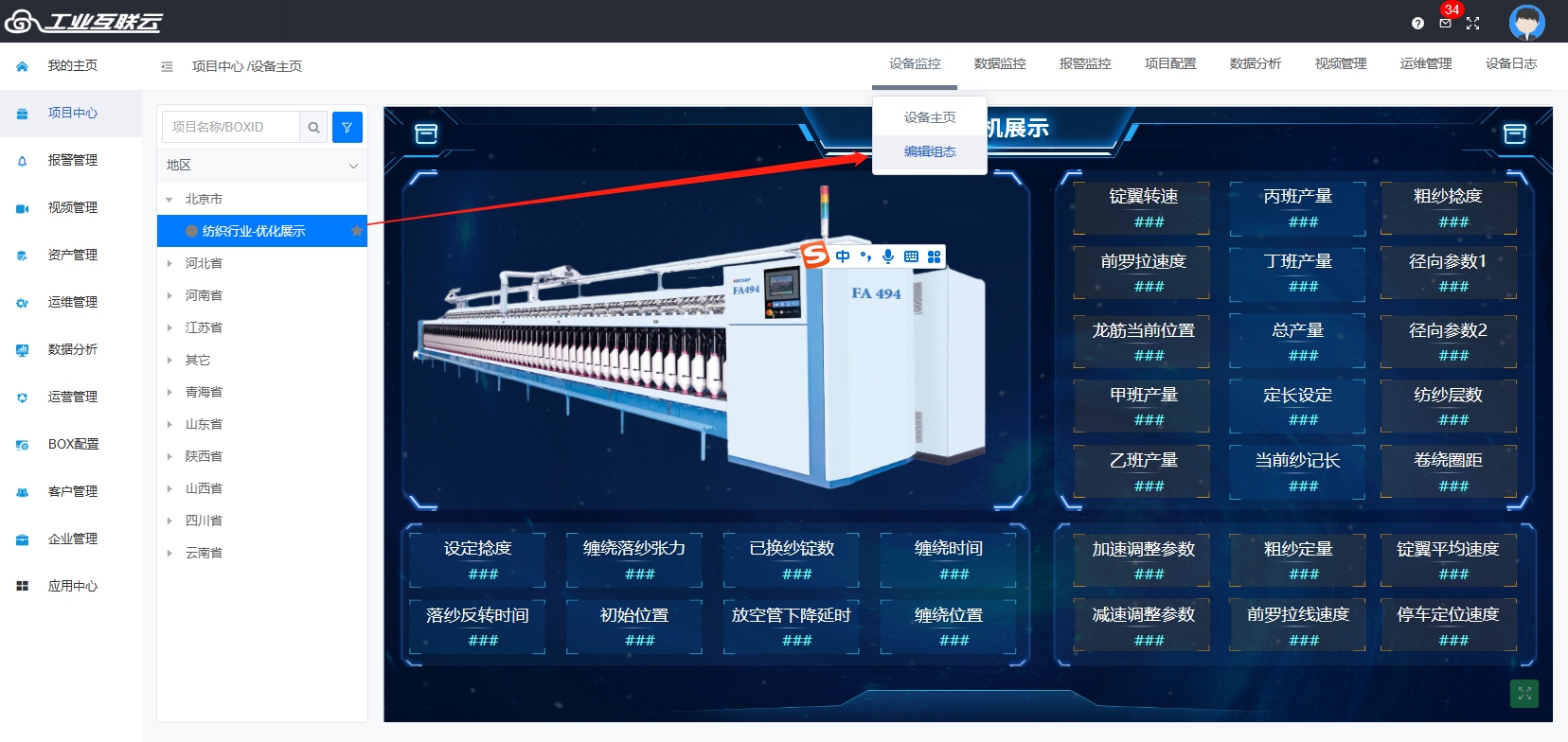Open IME toolbox grid icon
This screenshot has height=742, width=1568.
934,256
